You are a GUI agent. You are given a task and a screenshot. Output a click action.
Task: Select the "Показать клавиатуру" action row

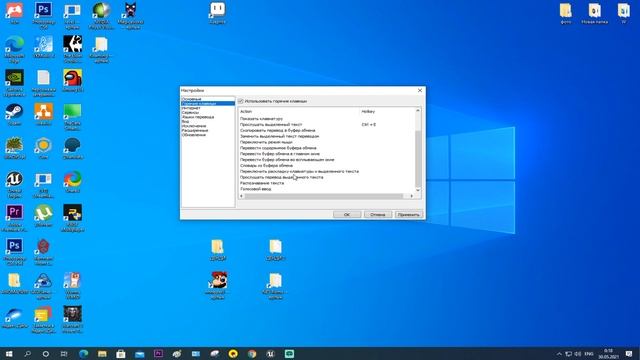[x=261, y=119]
